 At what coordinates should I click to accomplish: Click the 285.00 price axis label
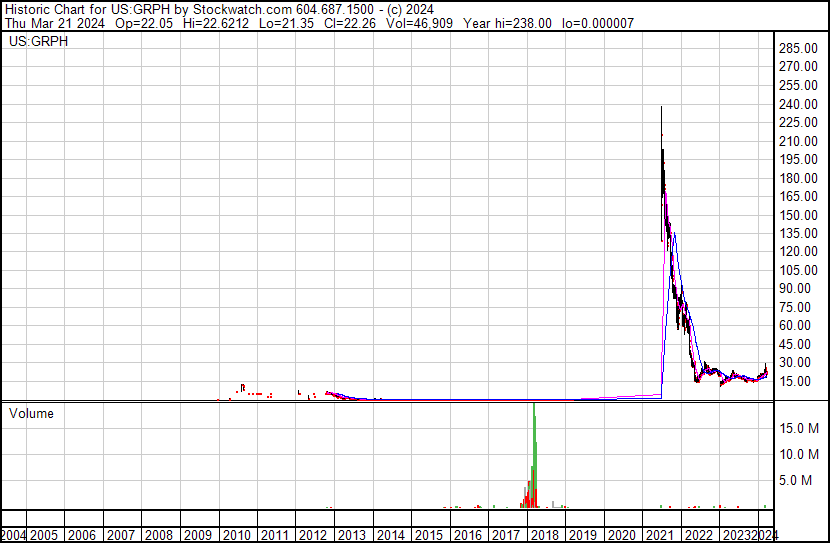pyautogui.click(x=802, y=49)
